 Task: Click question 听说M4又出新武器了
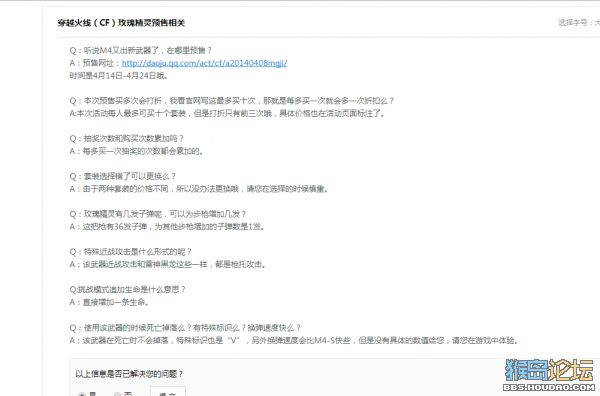coord(140,51)
